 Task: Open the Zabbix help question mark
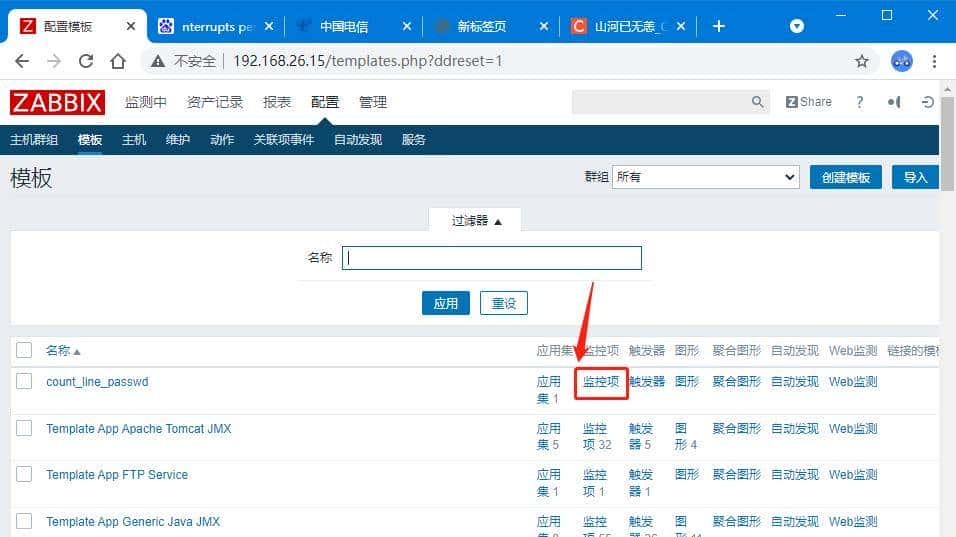pyautogui.click(x=860, y=102)
